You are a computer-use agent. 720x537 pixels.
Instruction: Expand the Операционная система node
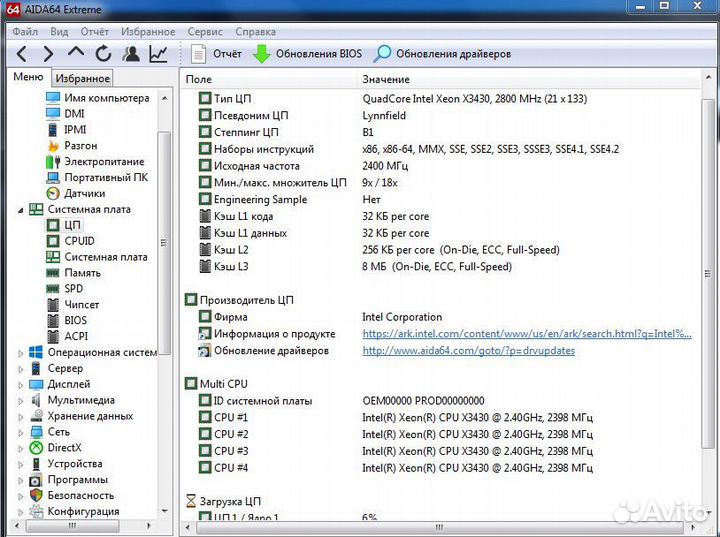[x=20, y=353]
